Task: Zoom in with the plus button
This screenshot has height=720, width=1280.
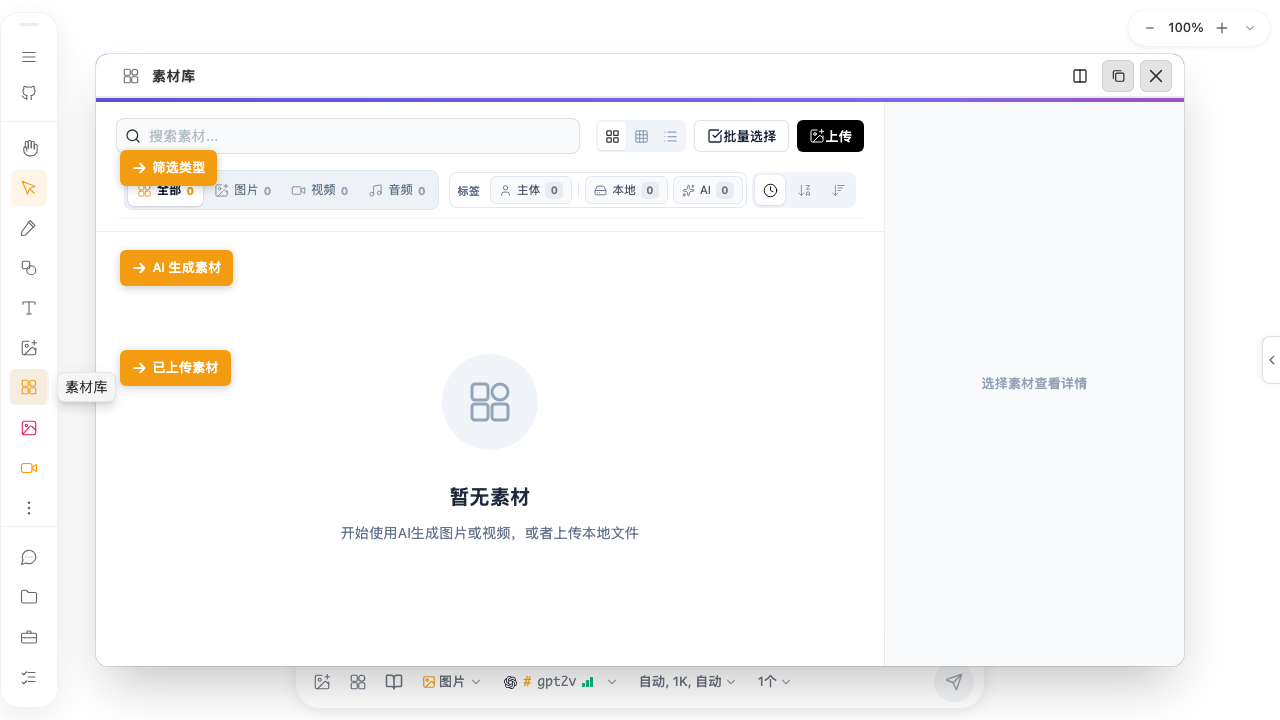Action: coord(1222,28)
